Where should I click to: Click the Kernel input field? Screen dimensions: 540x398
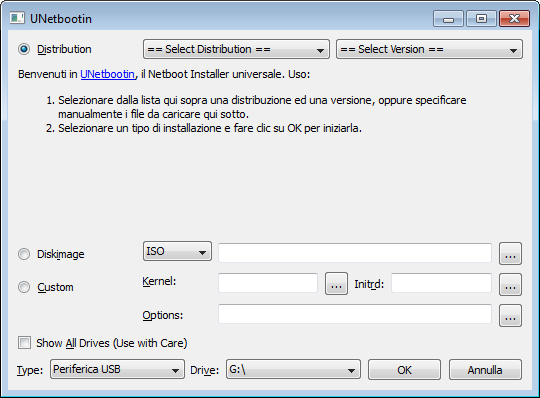[268, 283]
